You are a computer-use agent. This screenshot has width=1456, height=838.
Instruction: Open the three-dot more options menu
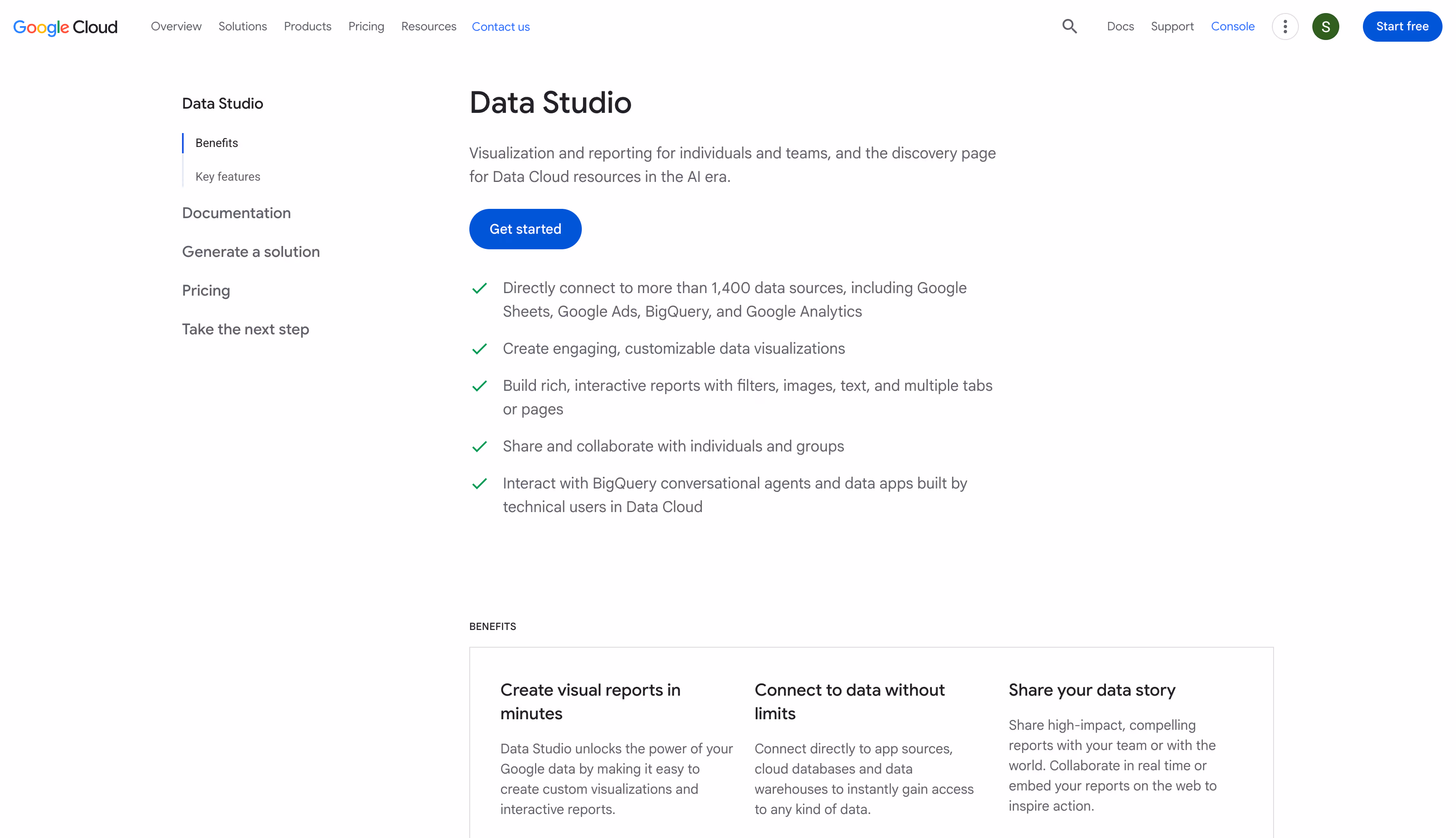1285,27
